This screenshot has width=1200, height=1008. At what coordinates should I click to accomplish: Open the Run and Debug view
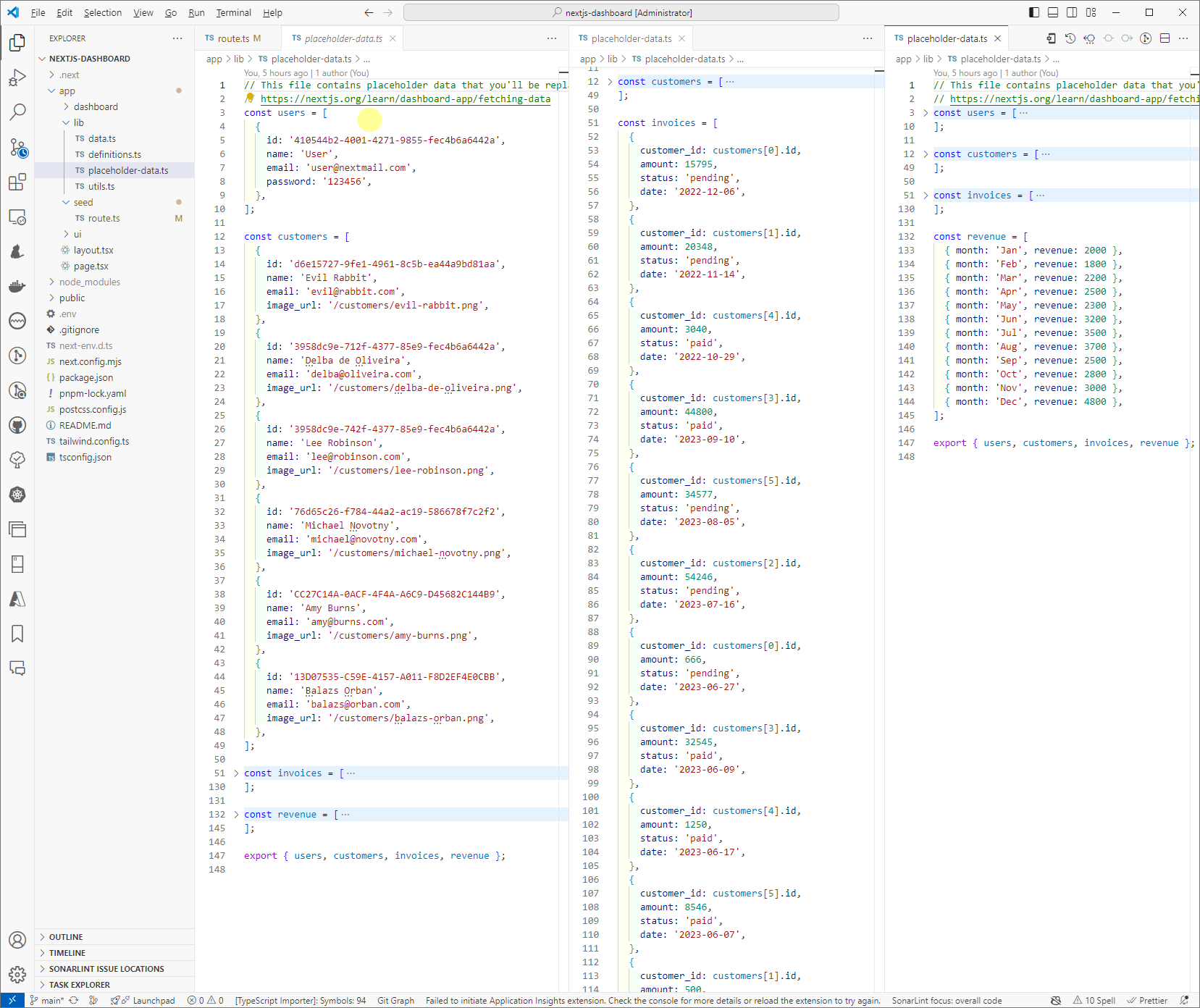click(17, 77)
